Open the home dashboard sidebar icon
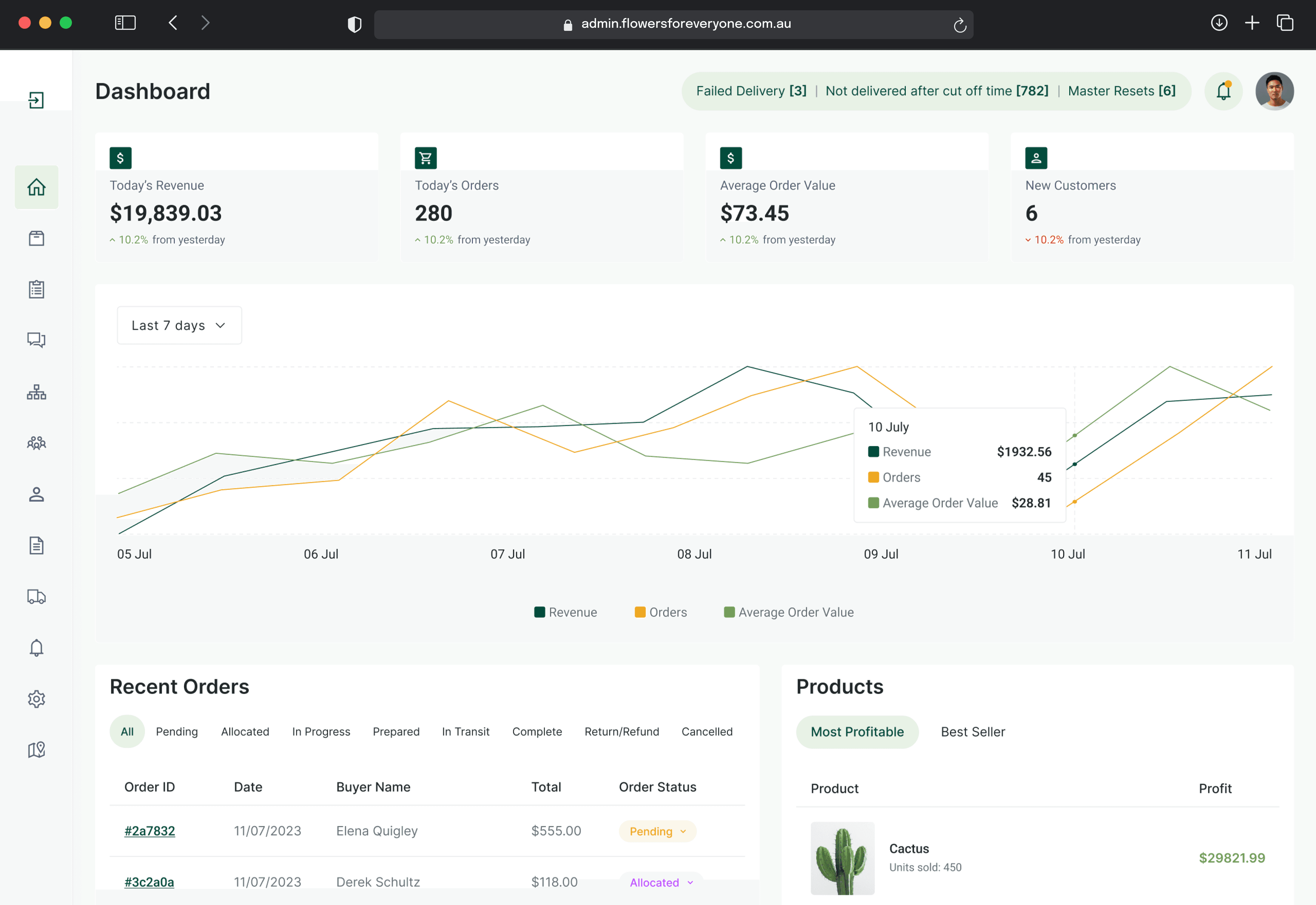 coord(36,187)
